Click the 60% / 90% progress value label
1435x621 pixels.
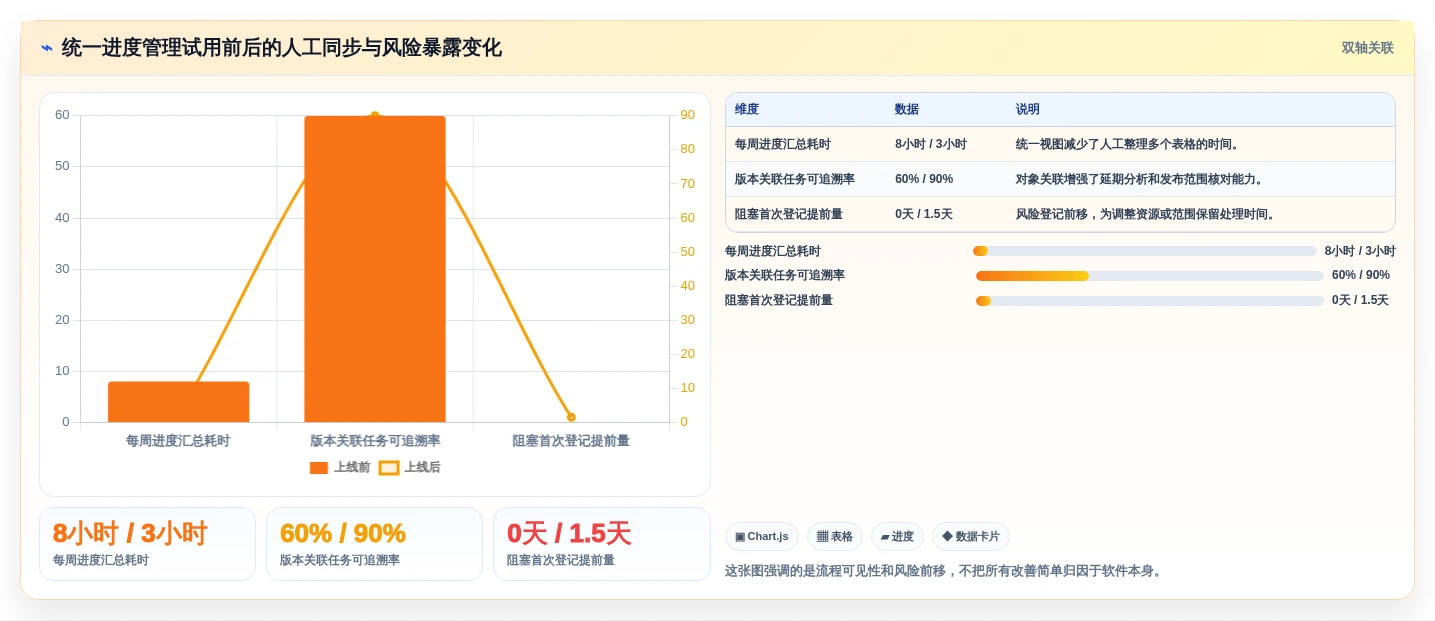(1361, 275)
